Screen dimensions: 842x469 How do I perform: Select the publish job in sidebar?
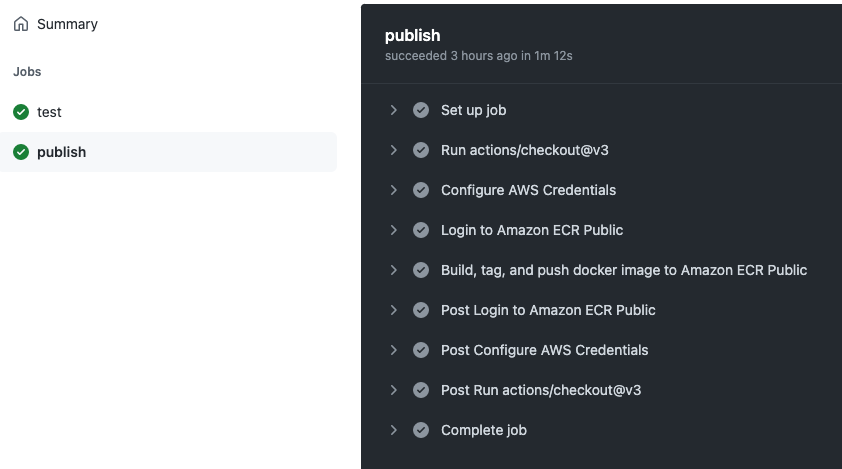[x=62, y=152]
